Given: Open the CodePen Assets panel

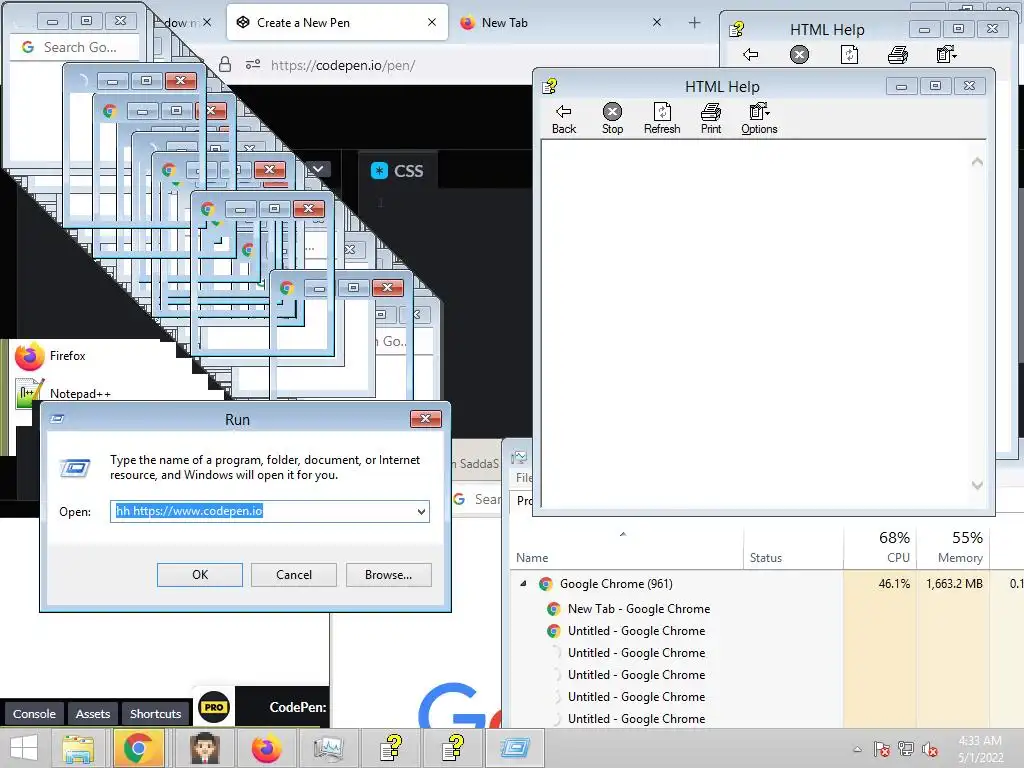Looking at the screenshot, I should tap(93, 714).
